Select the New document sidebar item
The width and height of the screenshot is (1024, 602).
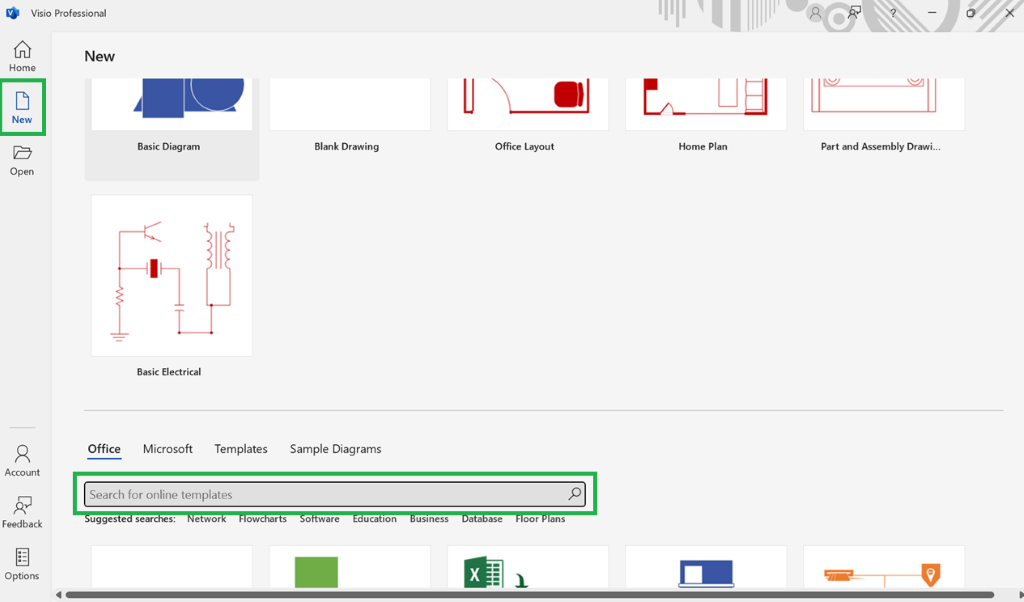pyautogui.click(x=22, y=108)
